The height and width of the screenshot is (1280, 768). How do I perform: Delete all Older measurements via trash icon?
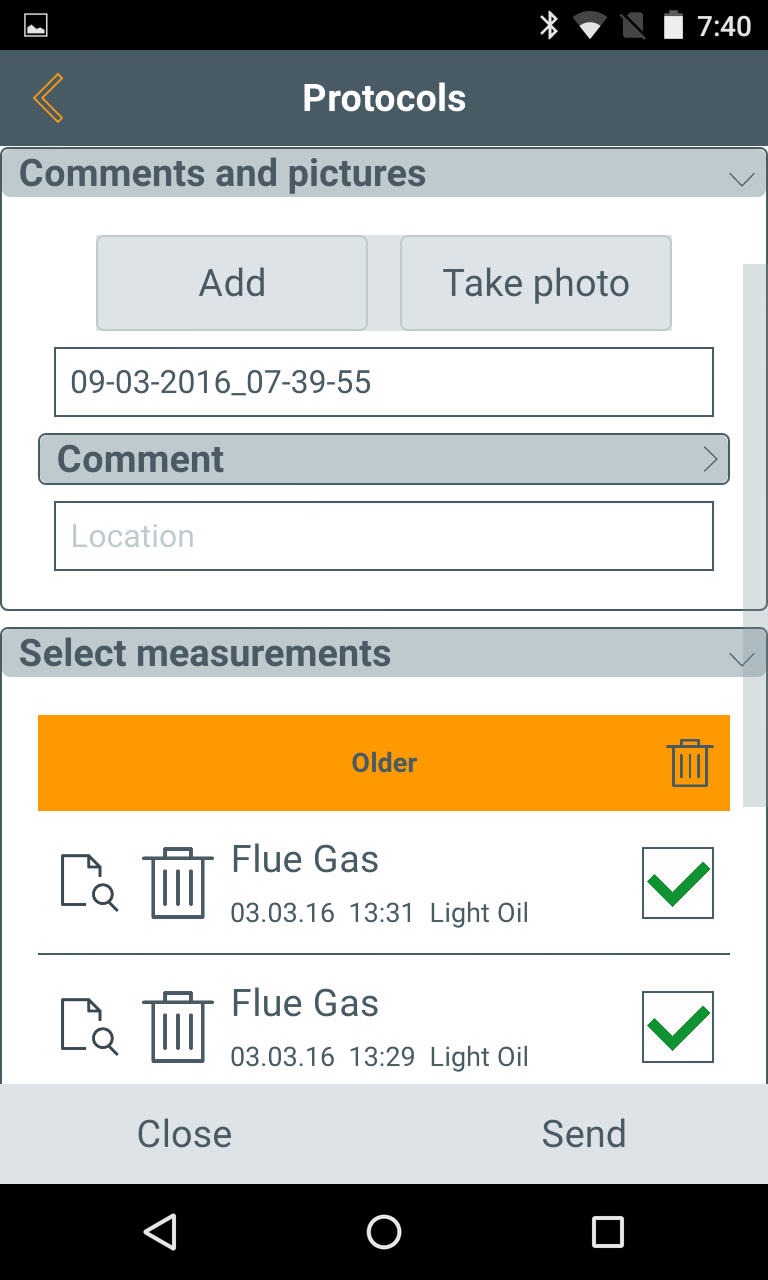[x=690, y=763]
